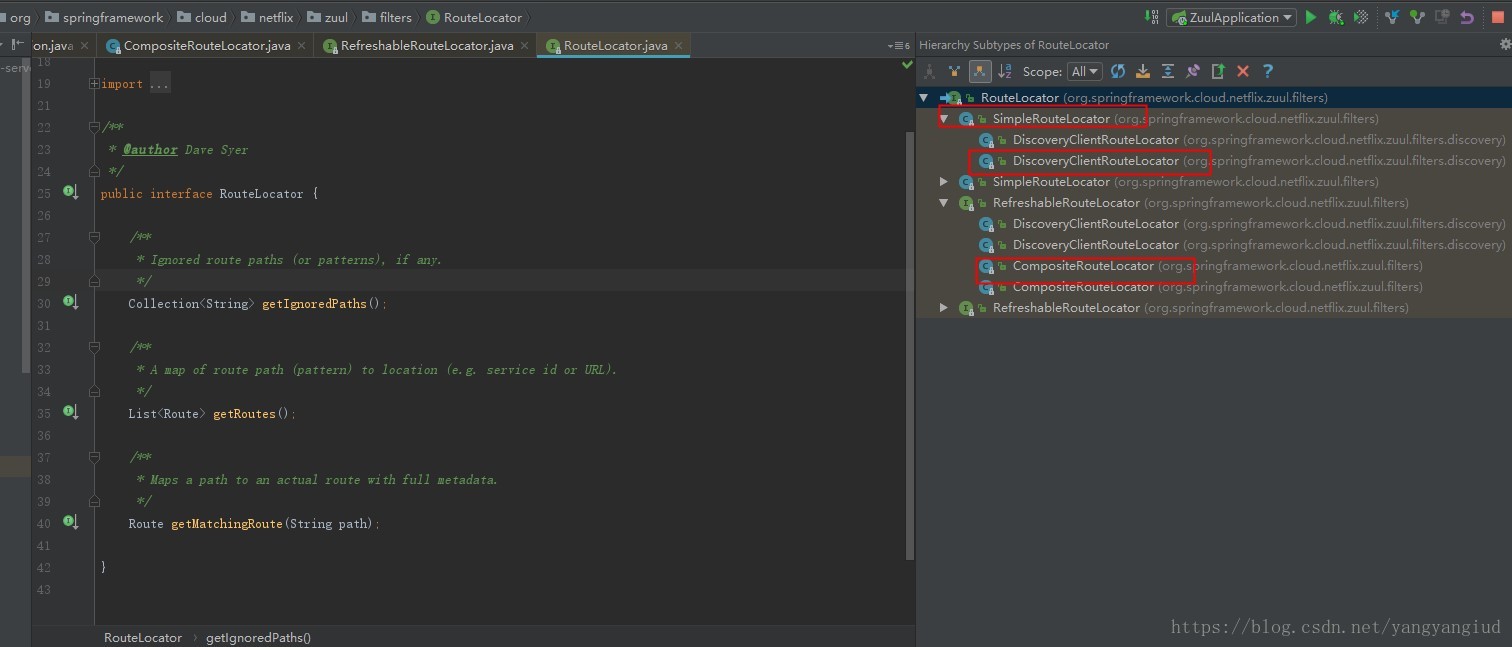Collapse the expanded RefreshableRouteLocator node

[944, 203]
